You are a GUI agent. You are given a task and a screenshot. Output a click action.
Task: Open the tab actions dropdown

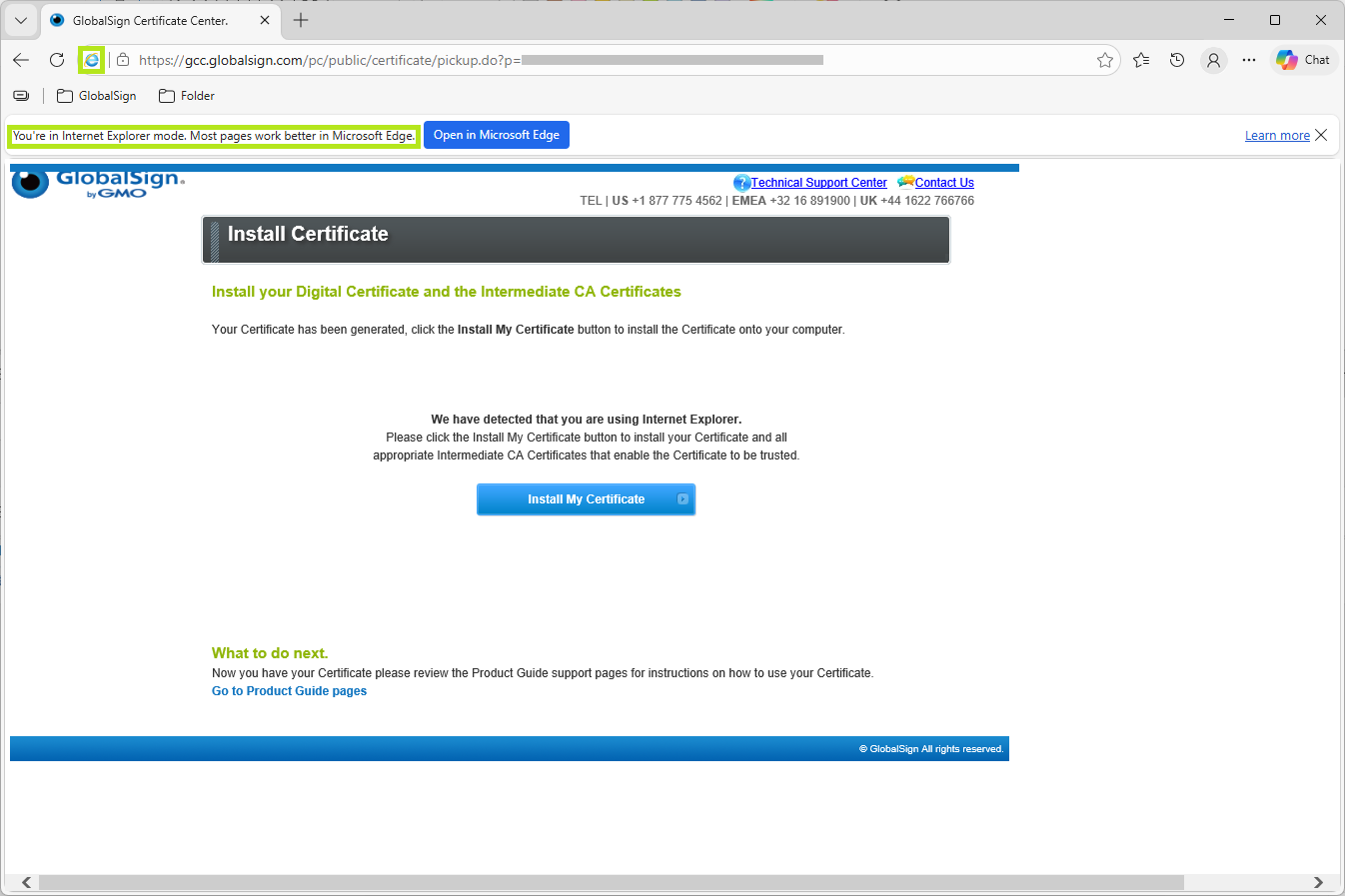point(21,20)
